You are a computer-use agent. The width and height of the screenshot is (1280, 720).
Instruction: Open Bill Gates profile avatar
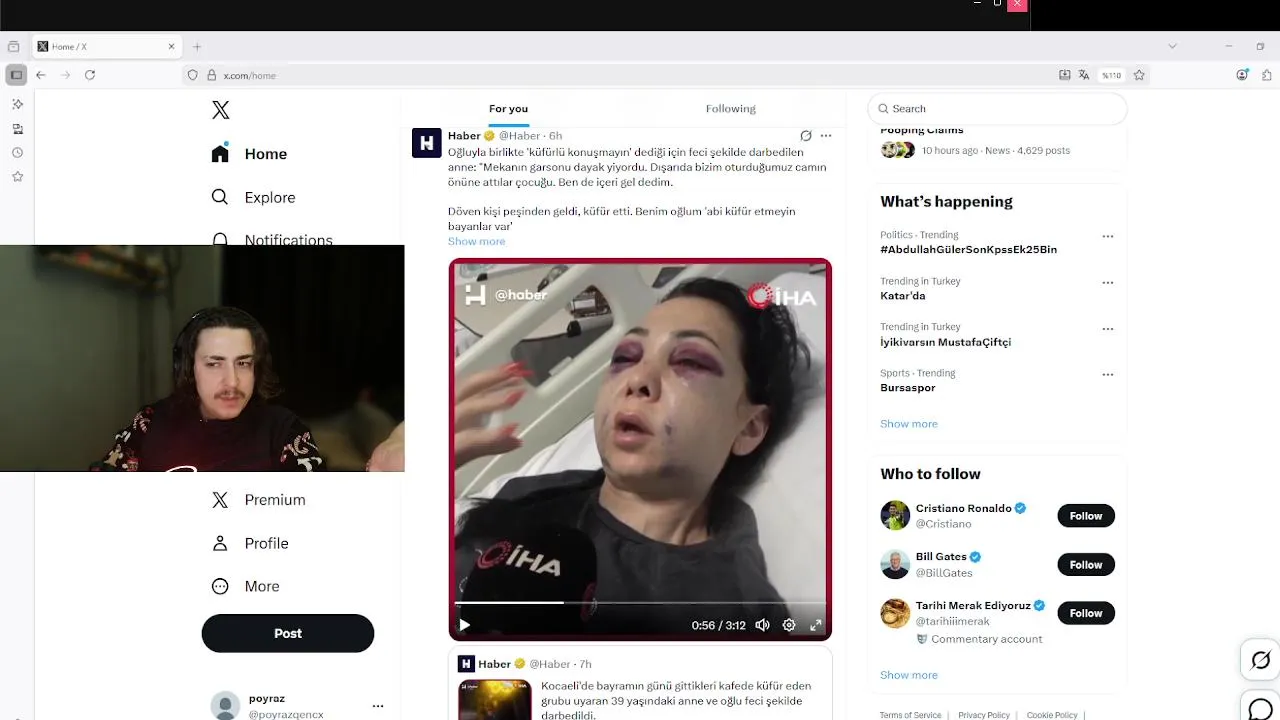(895, 564)
